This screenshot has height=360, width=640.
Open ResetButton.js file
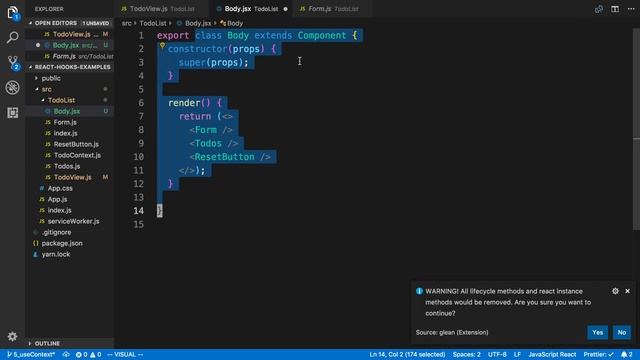point(76,144)
